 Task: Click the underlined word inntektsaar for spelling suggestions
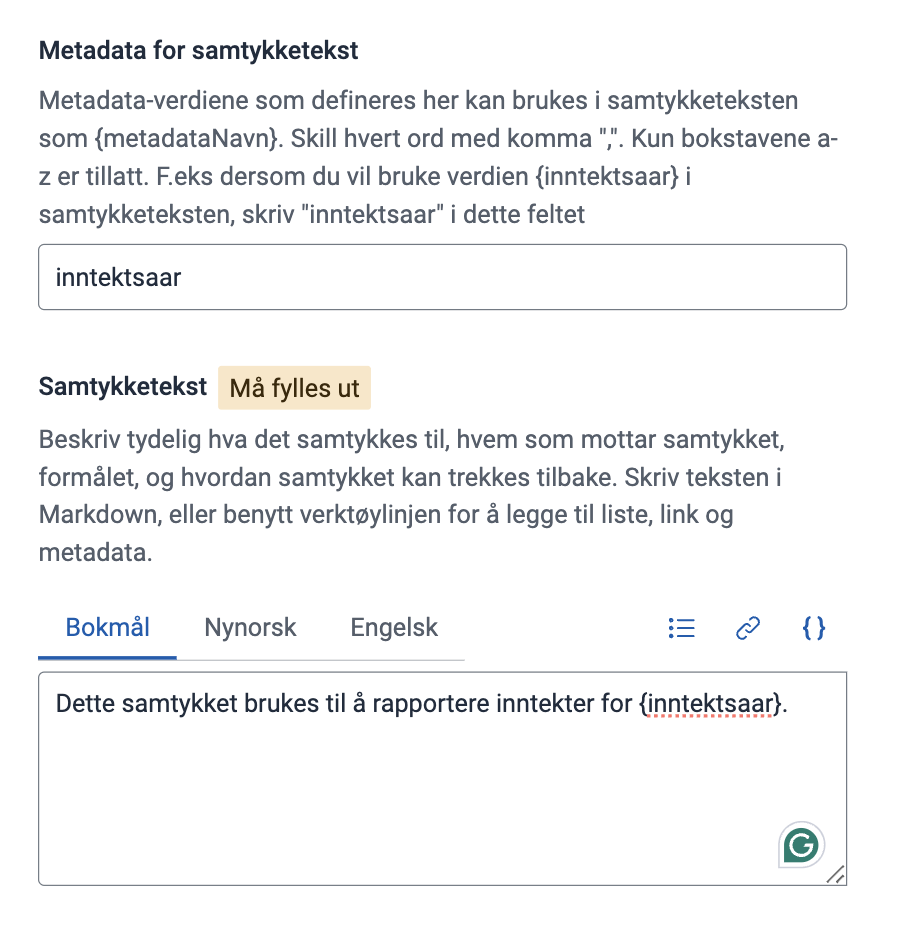(x=712, y=703)
